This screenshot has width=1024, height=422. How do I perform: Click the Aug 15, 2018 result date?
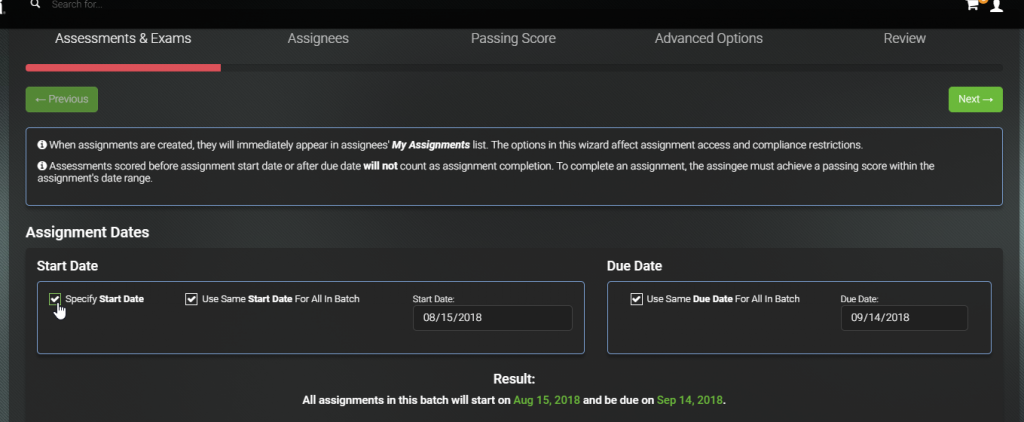click(547, 400)
